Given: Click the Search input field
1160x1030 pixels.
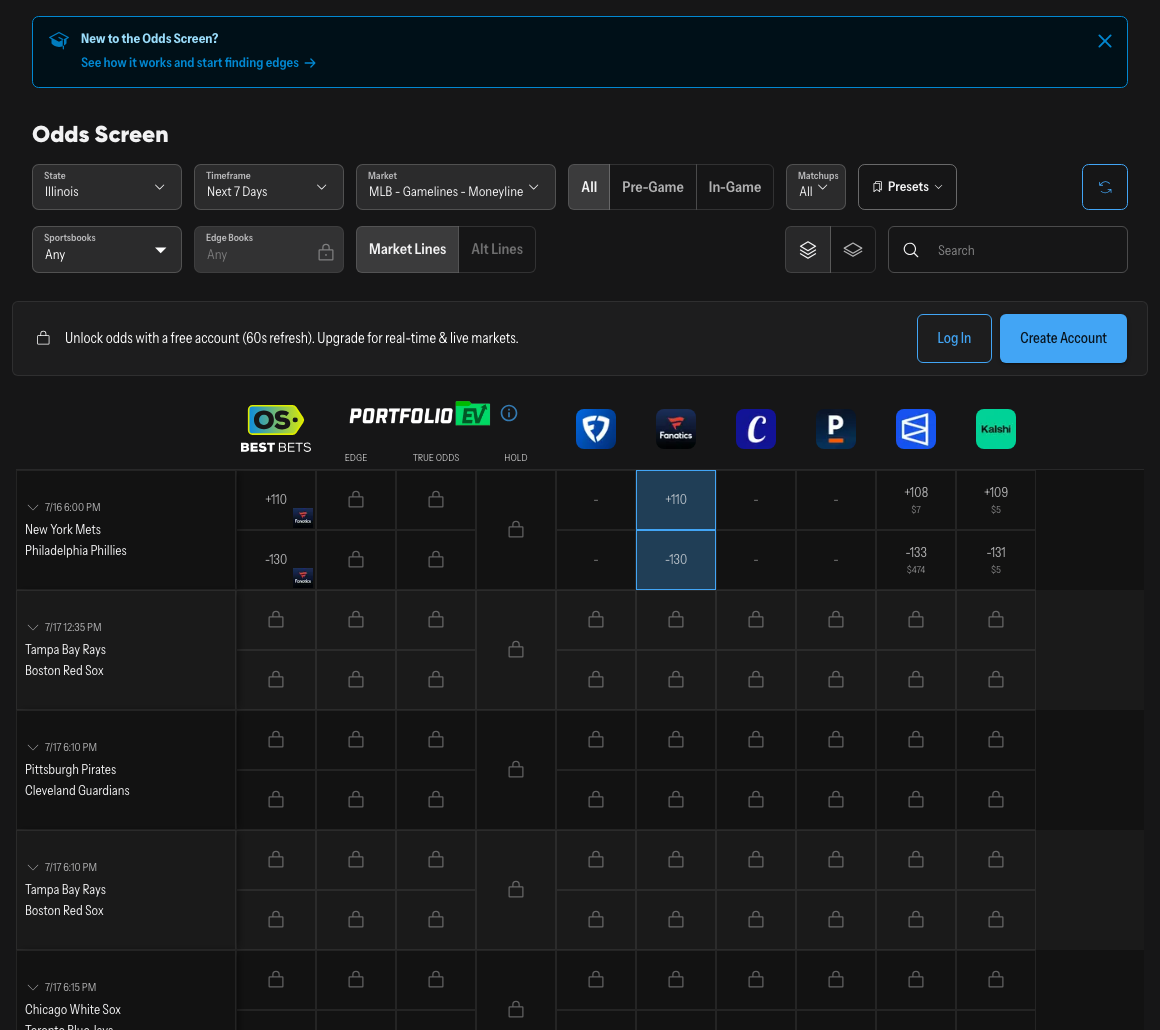Looking at the screenshot, I should pyautogui.click(x=1008, y=250).
